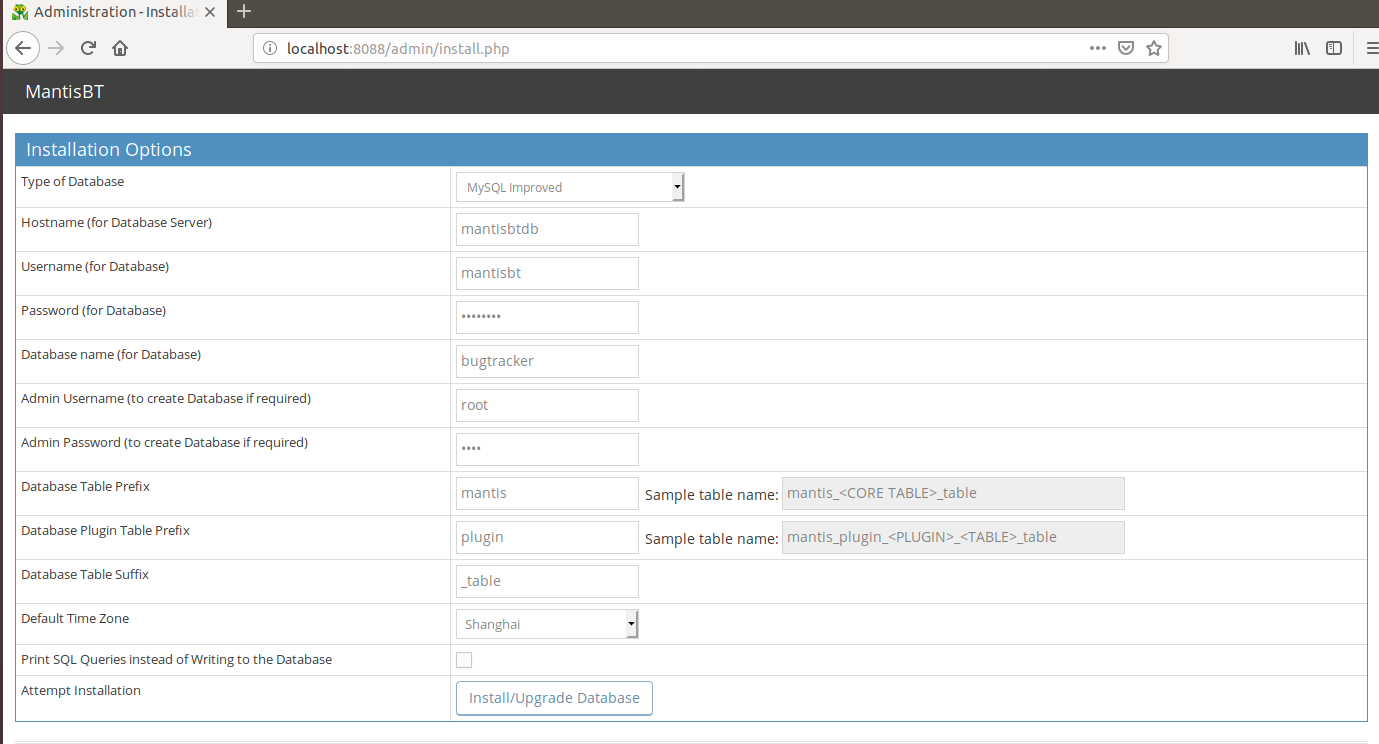Viewport: 1379px width, 744px height.
Task: Click the MantisBT tab favicon
Action: 19,12
